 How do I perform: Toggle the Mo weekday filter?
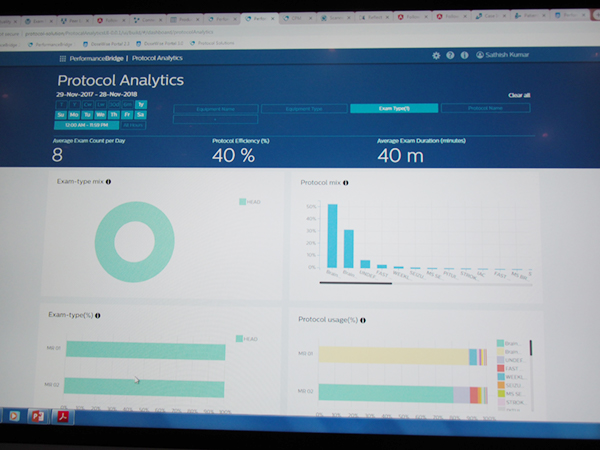pos(75,114)
